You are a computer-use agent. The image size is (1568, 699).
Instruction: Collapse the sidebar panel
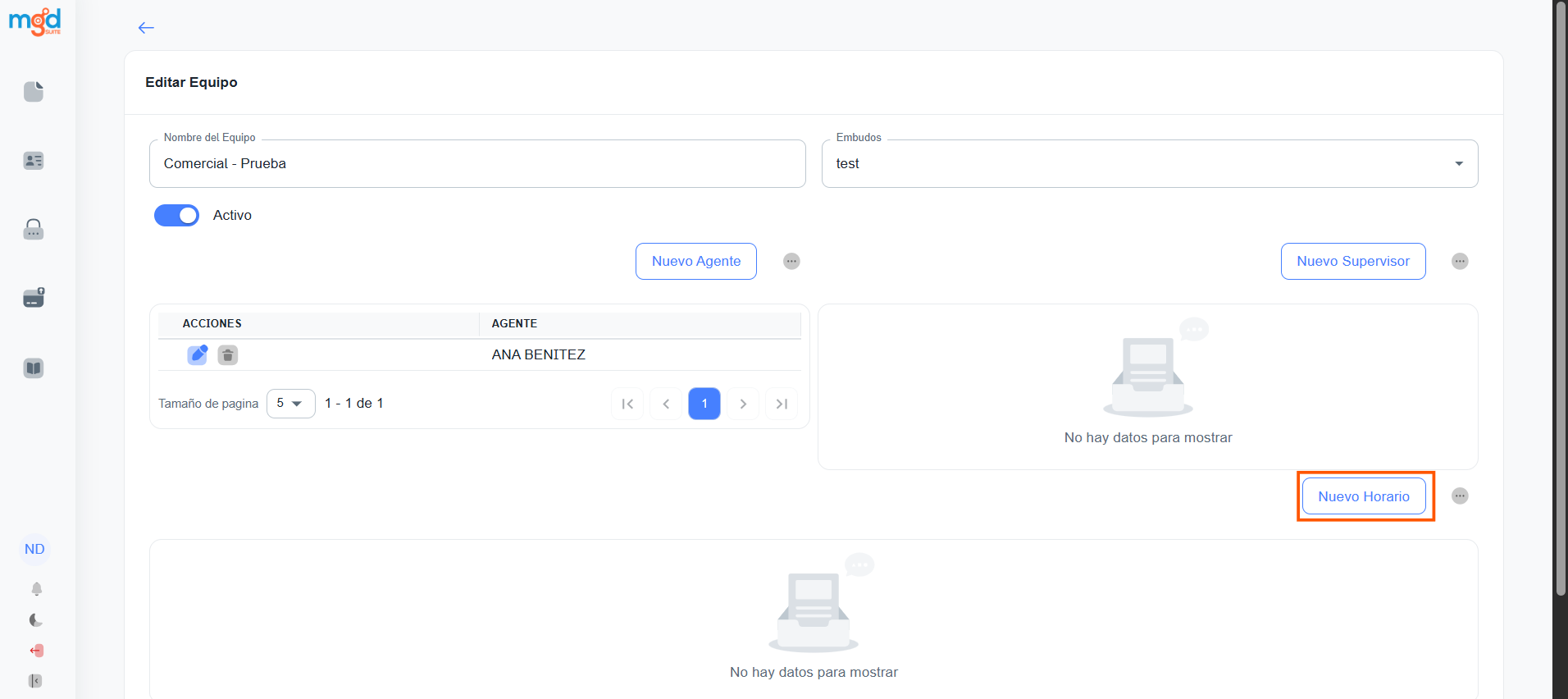tap(35, 681)
